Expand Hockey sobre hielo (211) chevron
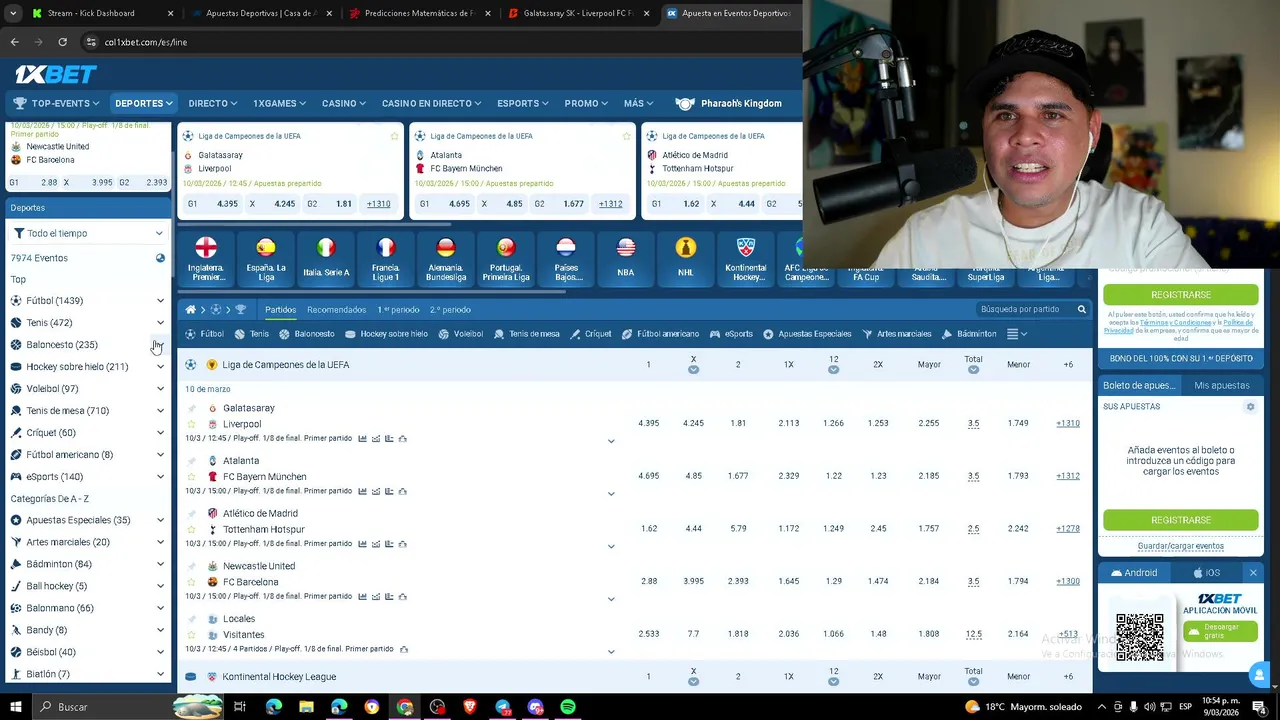 click(x=160, y=367)
